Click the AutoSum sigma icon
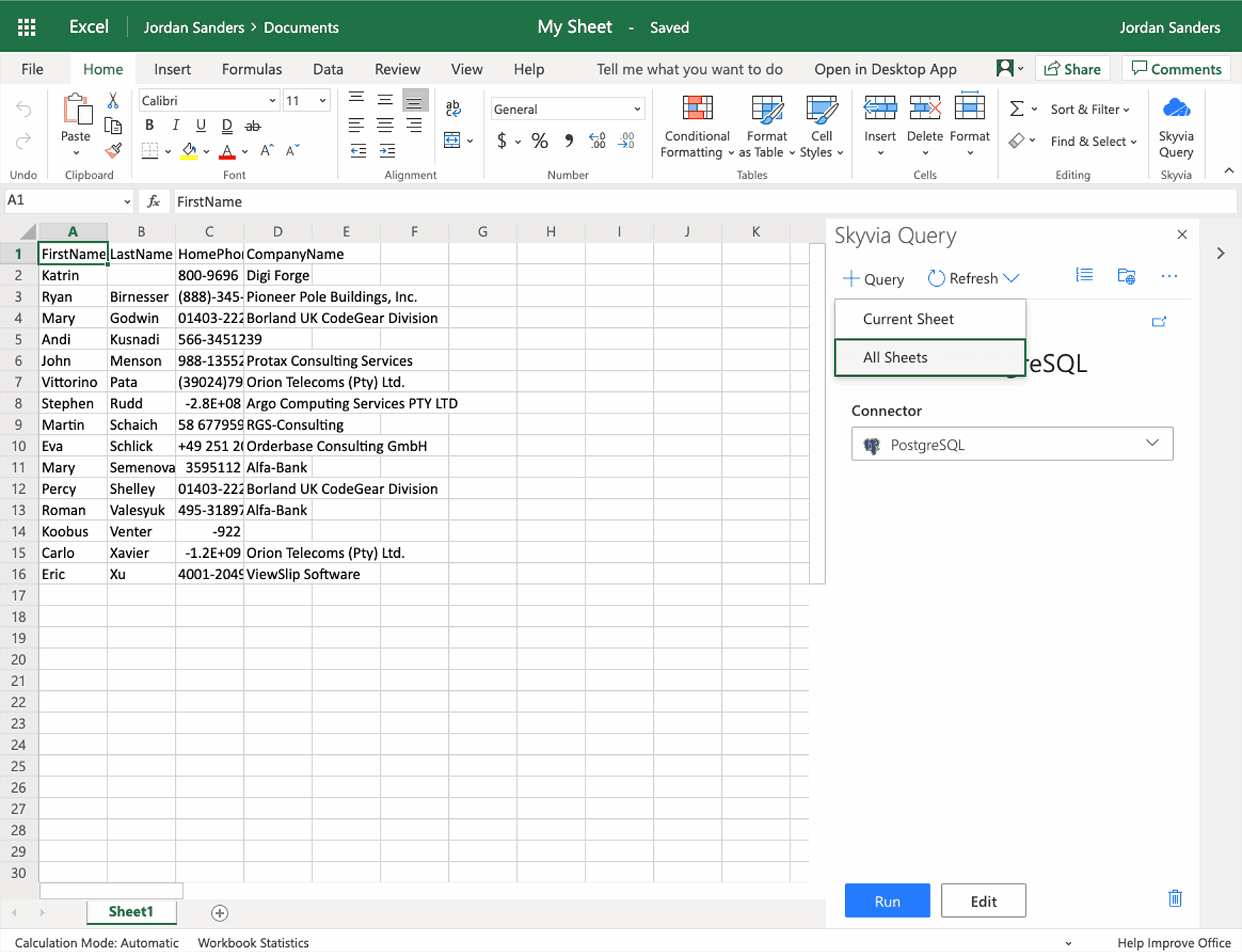Screen dimensions: 1242x952 pos(1017,109)
